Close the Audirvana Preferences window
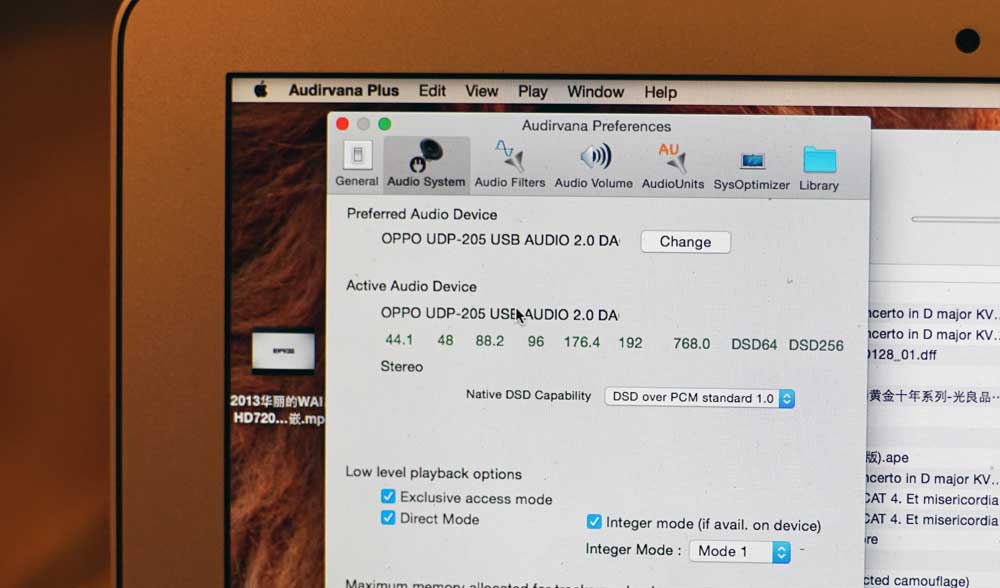 point(342,124)
